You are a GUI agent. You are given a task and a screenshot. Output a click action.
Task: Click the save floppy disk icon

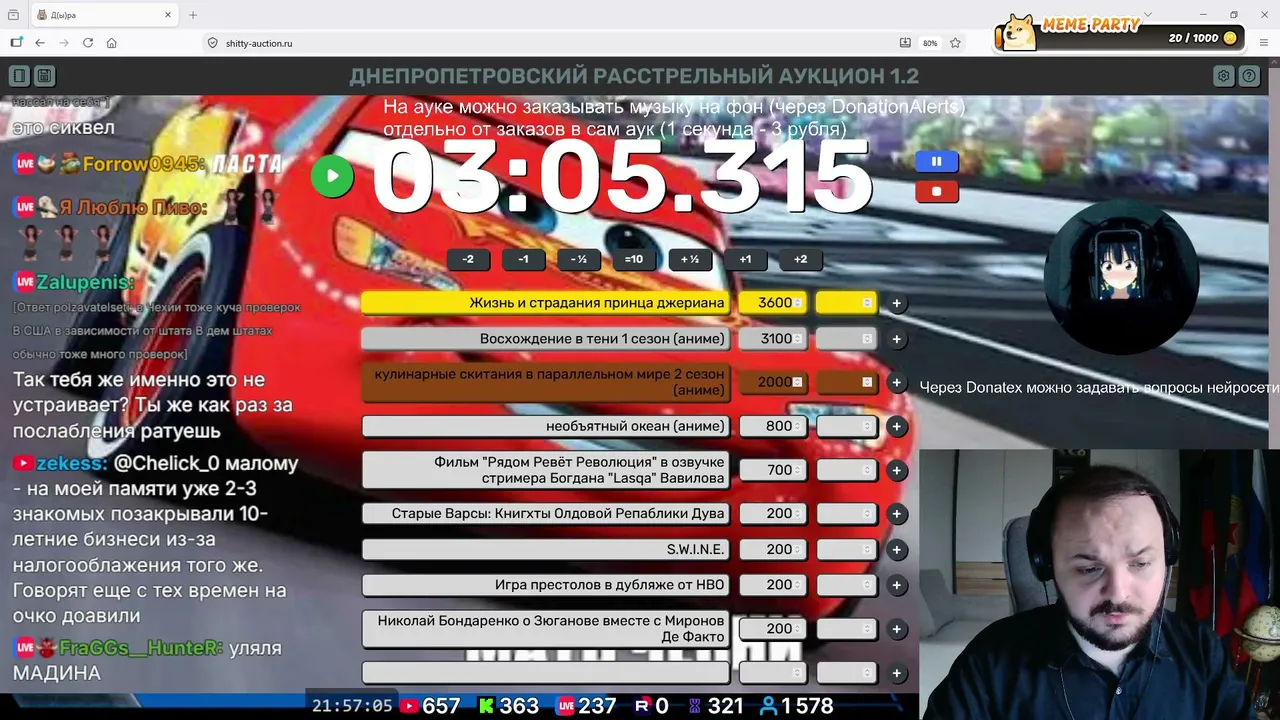pyautogui.click(x=44, y=76)
